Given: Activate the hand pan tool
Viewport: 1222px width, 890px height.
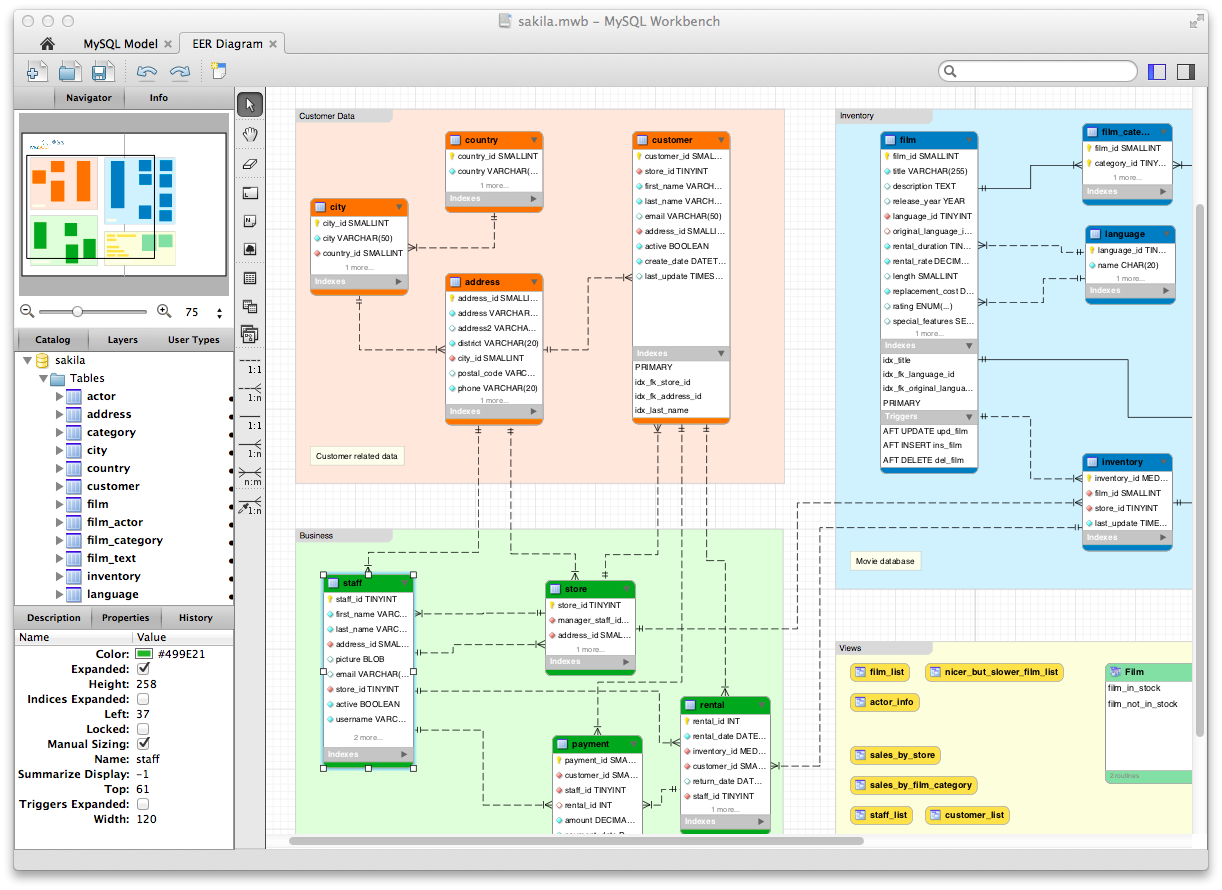Looking at the screenshot, I should coord(250,133).
